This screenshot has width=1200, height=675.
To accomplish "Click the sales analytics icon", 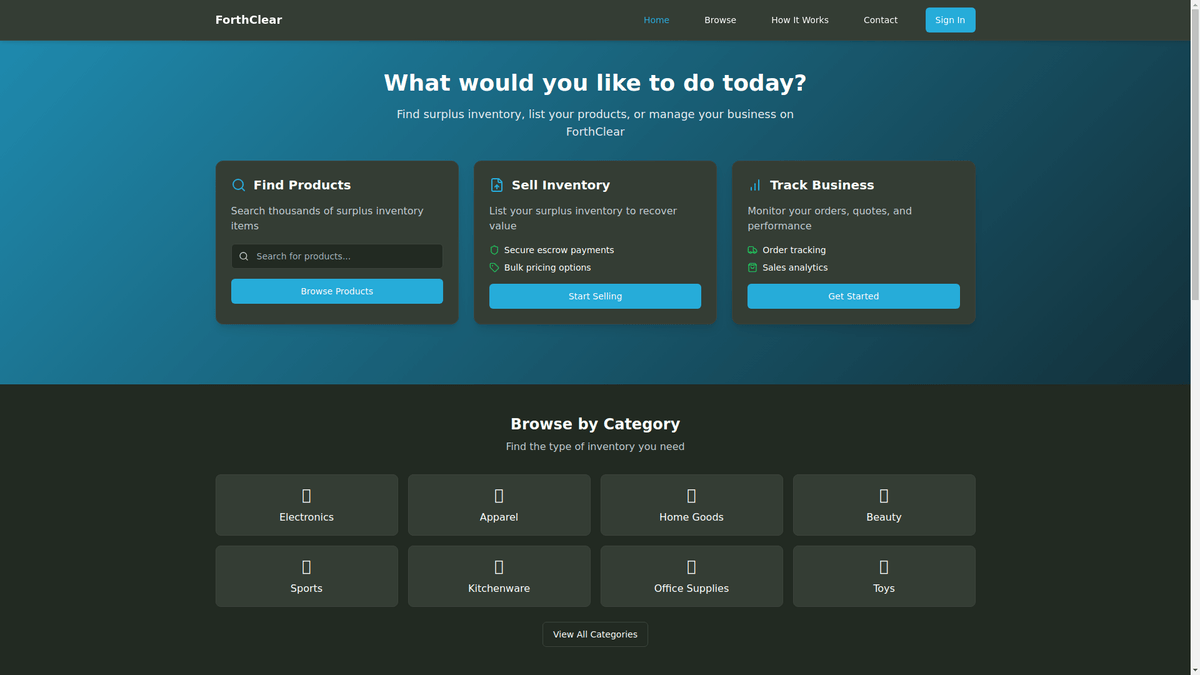I will pyautogui.click(x=752, y=268).
